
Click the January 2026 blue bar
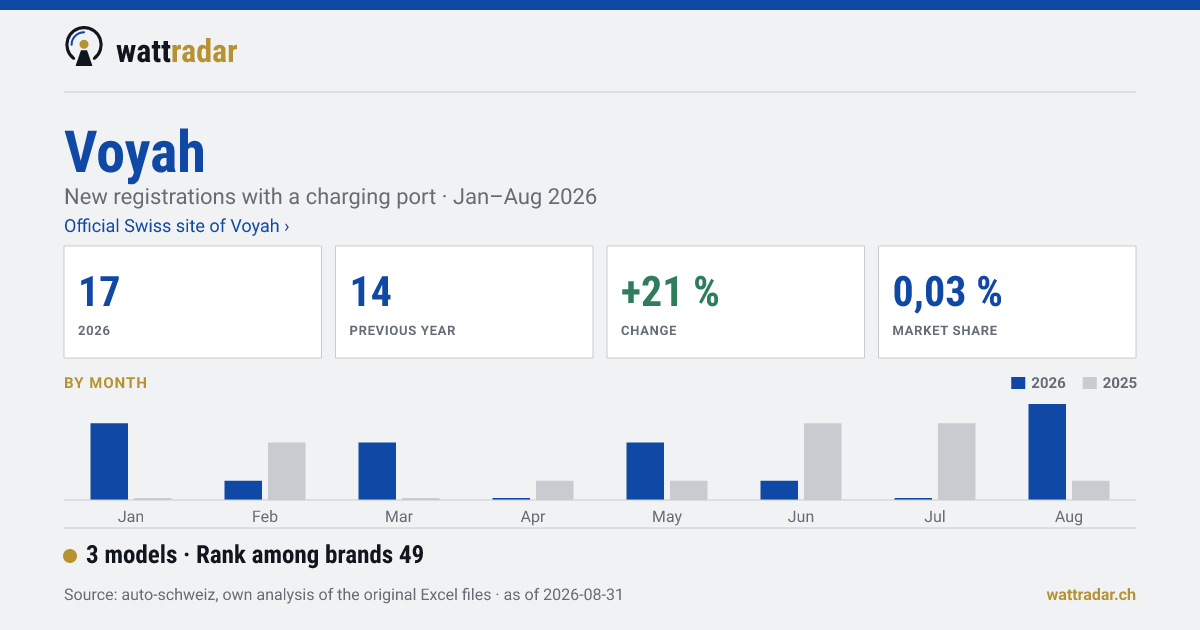click(x=109, y=461)
